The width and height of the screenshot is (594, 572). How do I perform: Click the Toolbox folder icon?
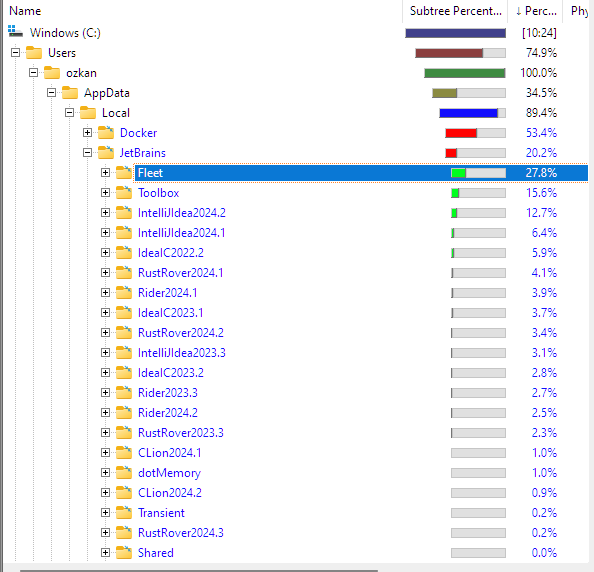pyautogui.click(x=124, y=193)
